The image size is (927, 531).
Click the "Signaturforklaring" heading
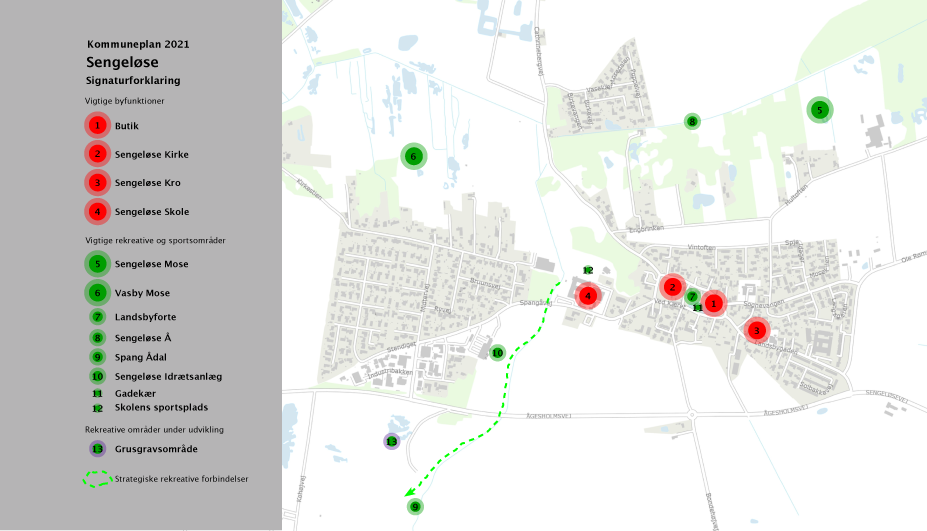click(x=133, y=80)
